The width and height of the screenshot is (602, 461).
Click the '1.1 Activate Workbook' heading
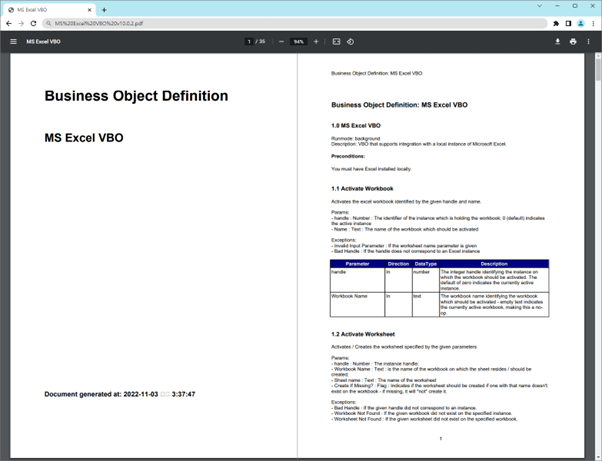[x=362, y=188]
